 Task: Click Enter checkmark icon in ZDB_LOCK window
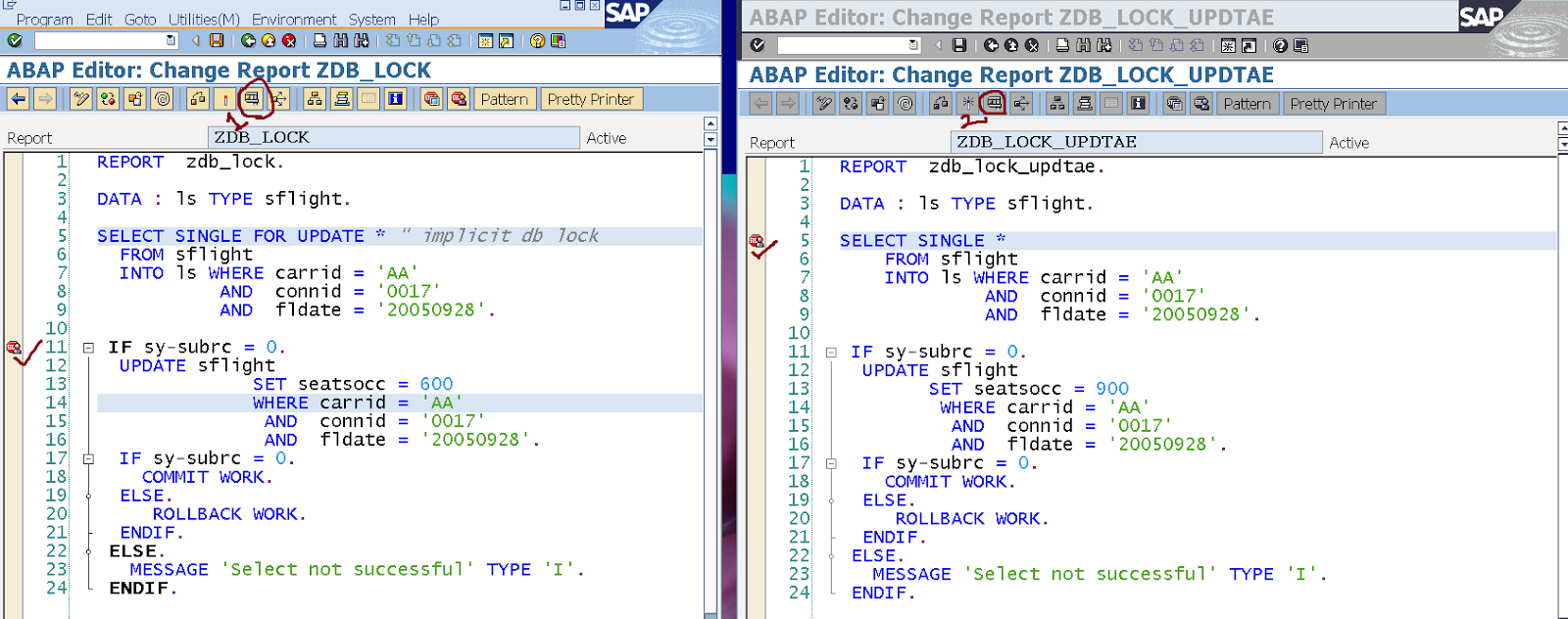(x=15, y=40)
